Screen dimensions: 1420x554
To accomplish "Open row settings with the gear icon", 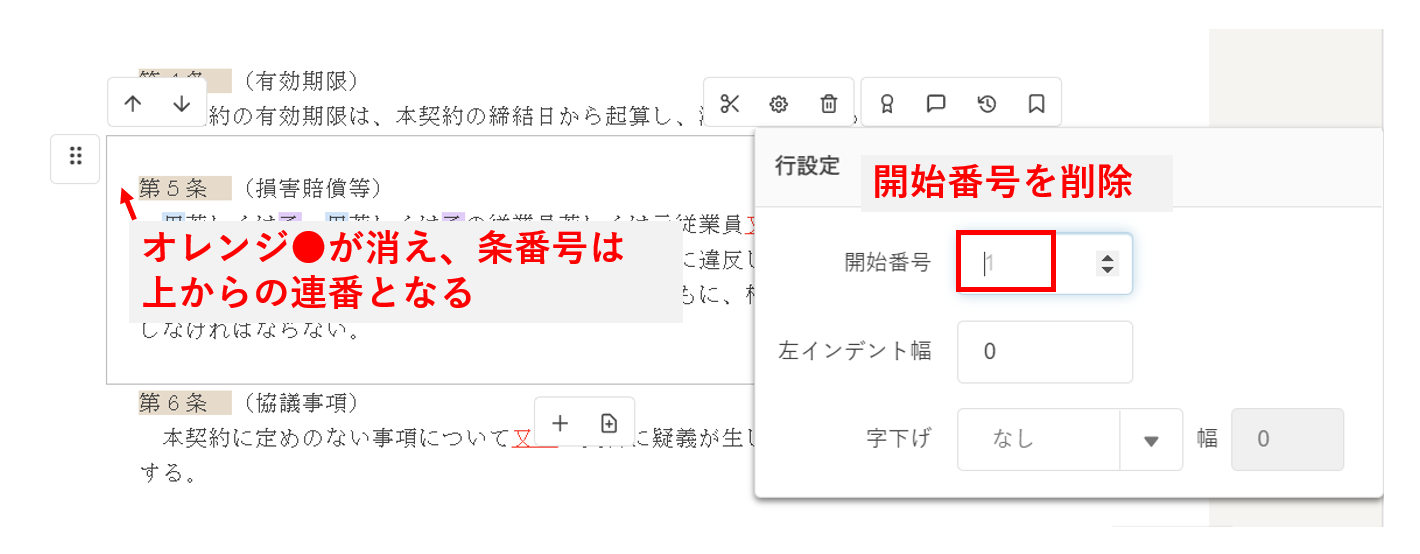I will 779,104.
